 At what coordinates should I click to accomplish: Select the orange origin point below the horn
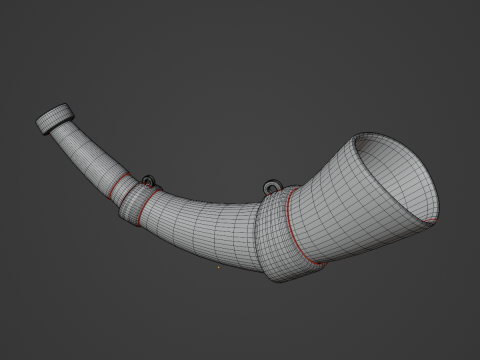(x=219, y=267)
